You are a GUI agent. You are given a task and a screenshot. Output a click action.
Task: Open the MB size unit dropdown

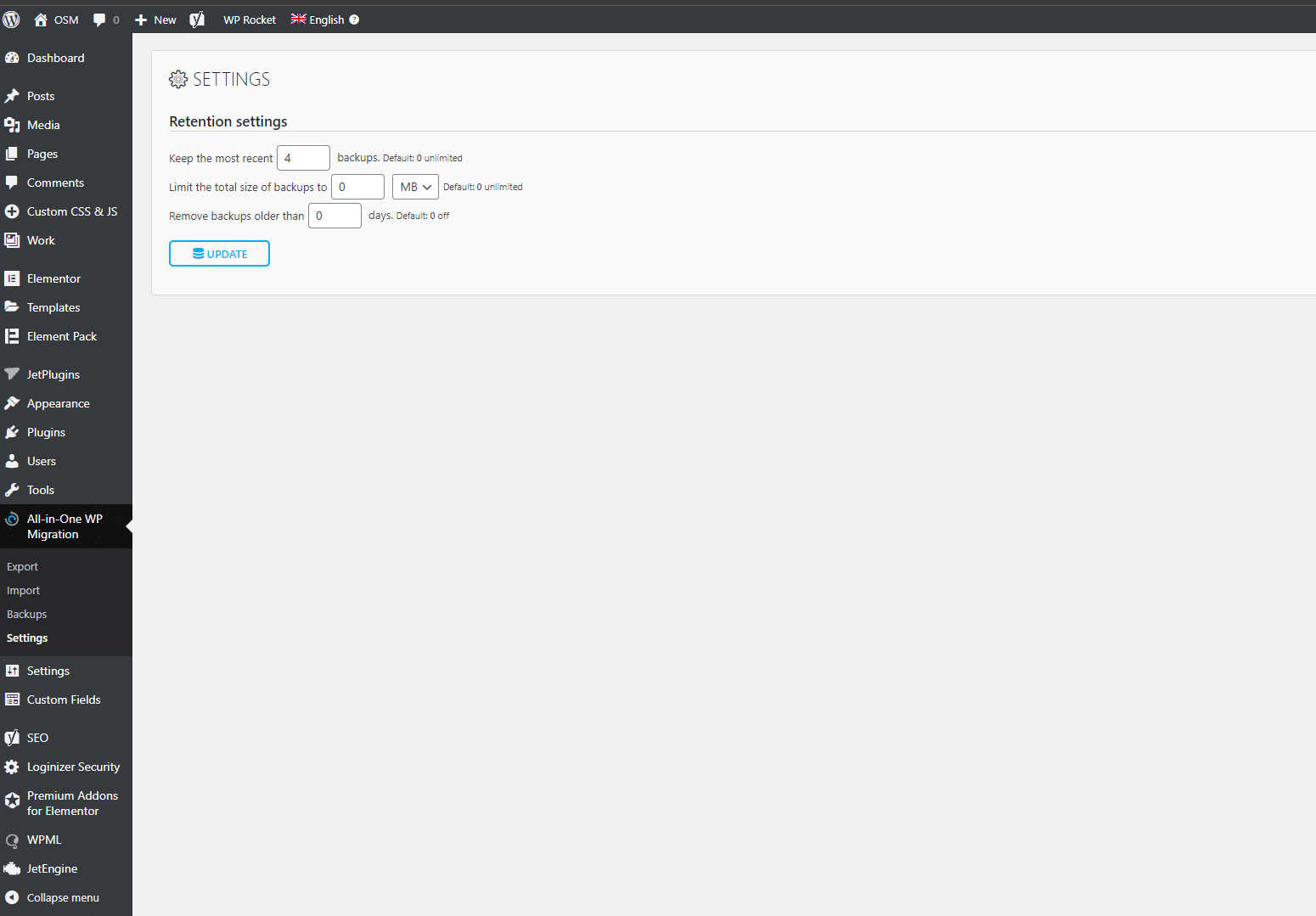click(414, 186)
